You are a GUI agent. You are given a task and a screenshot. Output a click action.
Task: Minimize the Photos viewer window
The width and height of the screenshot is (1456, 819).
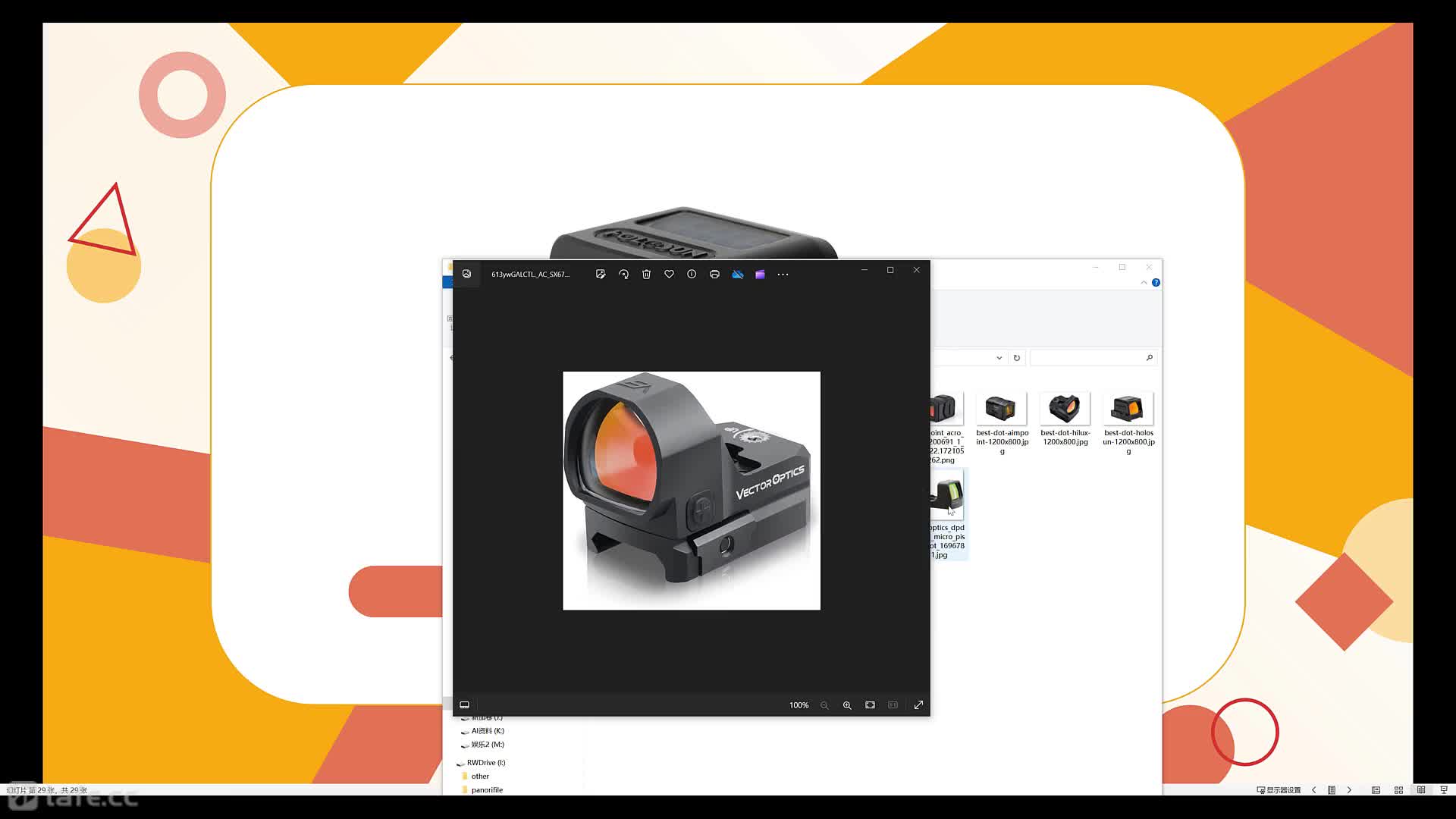(864, 270)
